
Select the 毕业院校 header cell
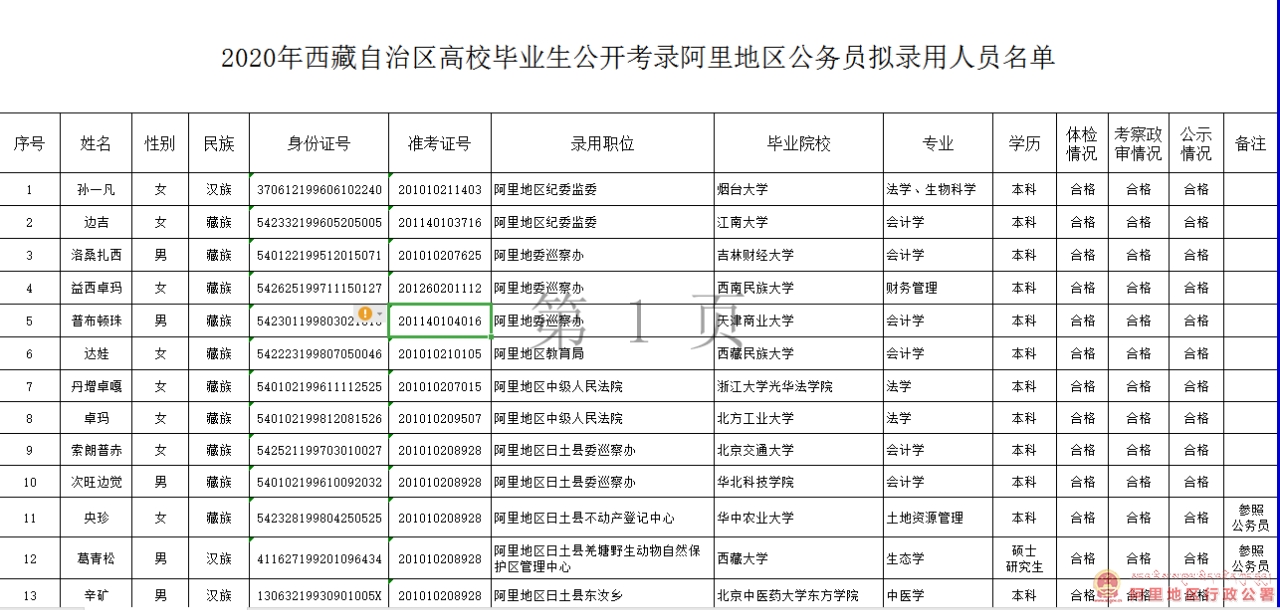pyautogui.click(x=798, y=143)
